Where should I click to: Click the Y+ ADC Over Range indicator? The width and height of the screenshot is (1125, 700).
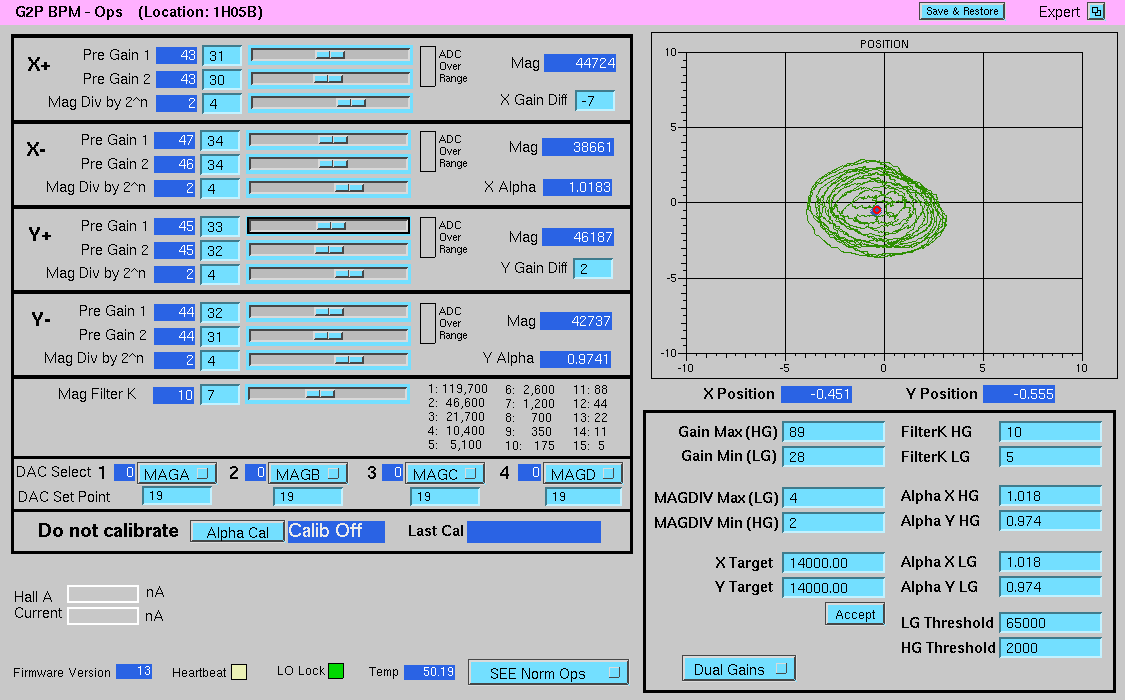[428, 237]
